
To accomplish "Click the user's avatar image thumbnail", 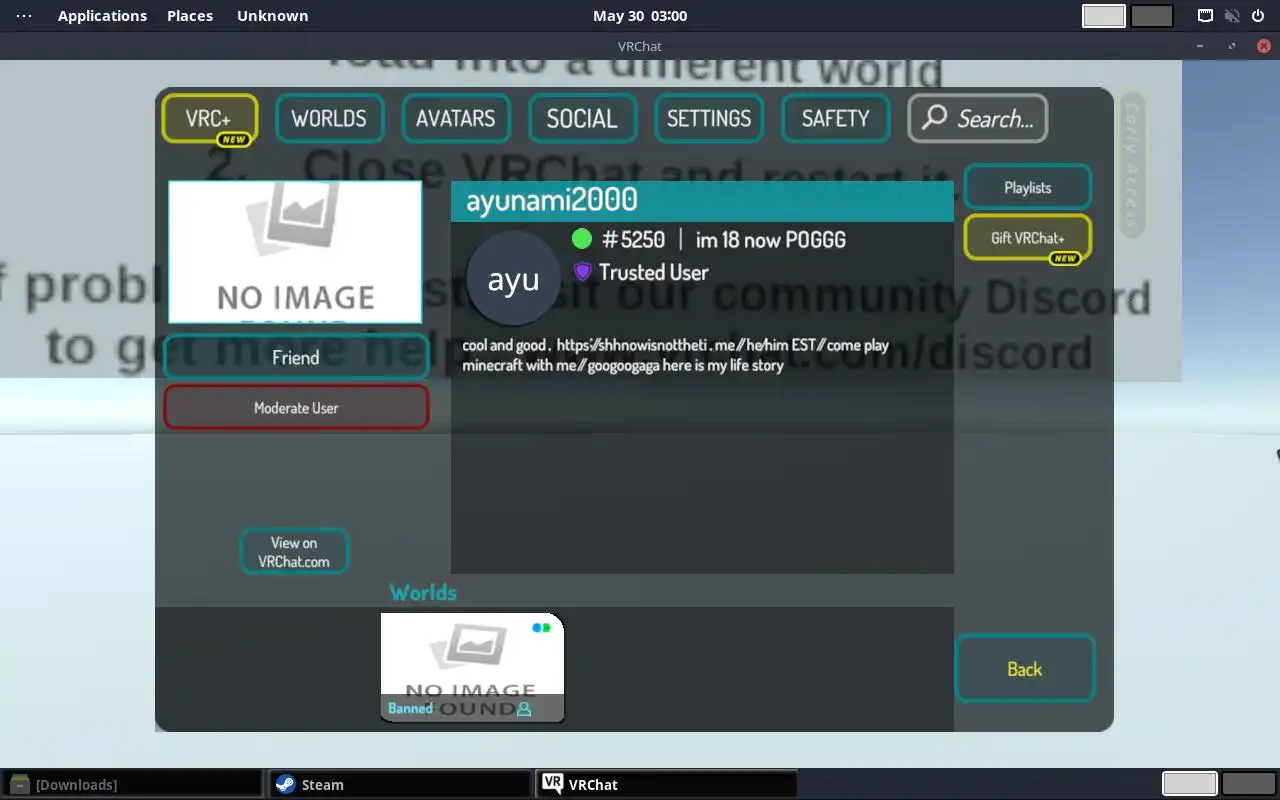I will (295, 252).
